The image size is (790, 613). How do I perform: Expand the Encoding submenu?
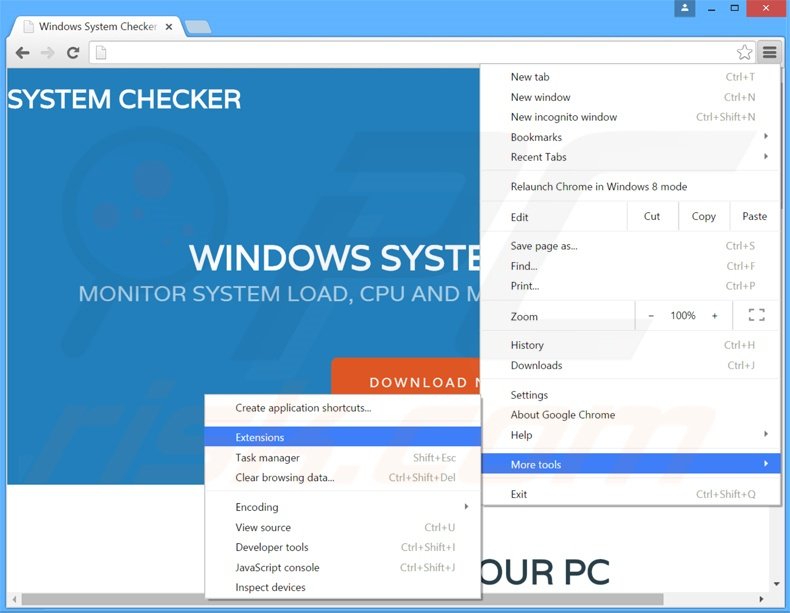pos(343,507)
